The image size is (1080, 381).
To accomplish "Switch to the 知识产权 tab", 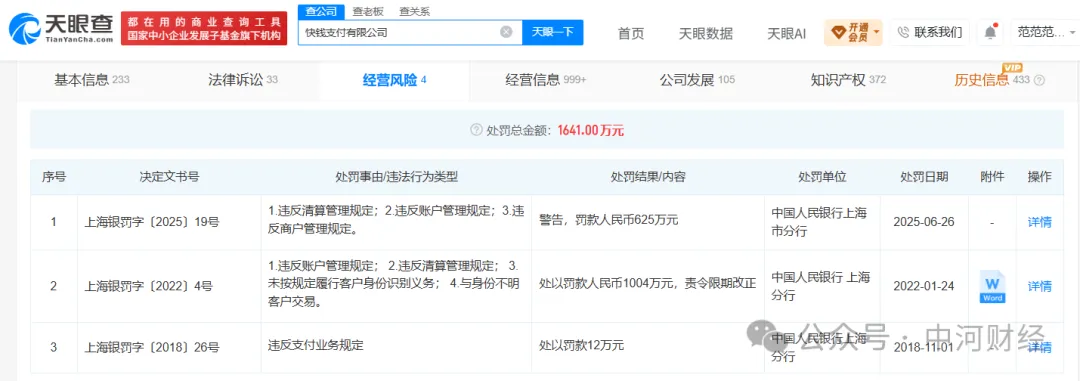I will point(849,80).
